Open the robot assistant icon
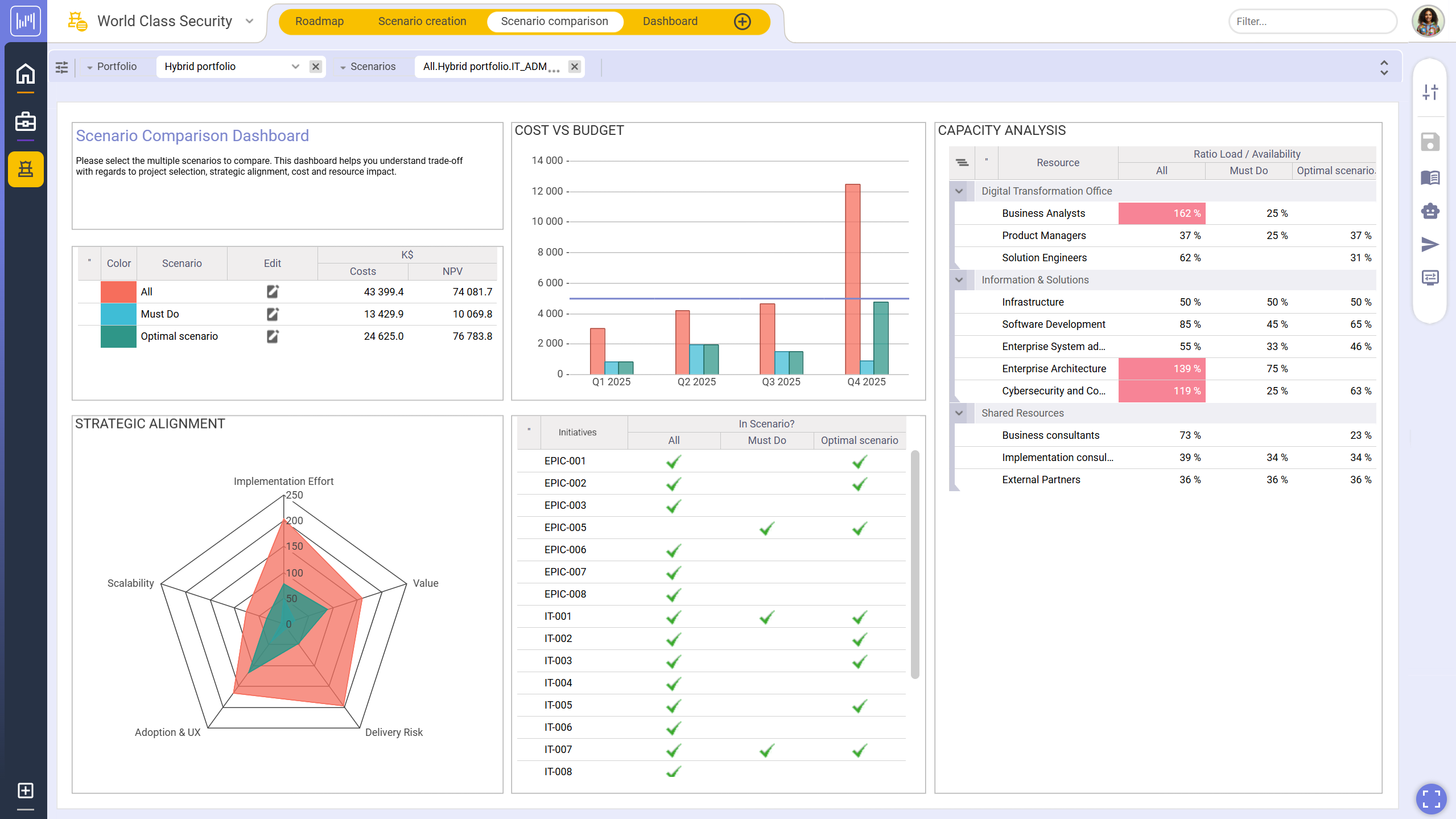The width and height of the screenshot is (1456, 819). [1429, 211]
